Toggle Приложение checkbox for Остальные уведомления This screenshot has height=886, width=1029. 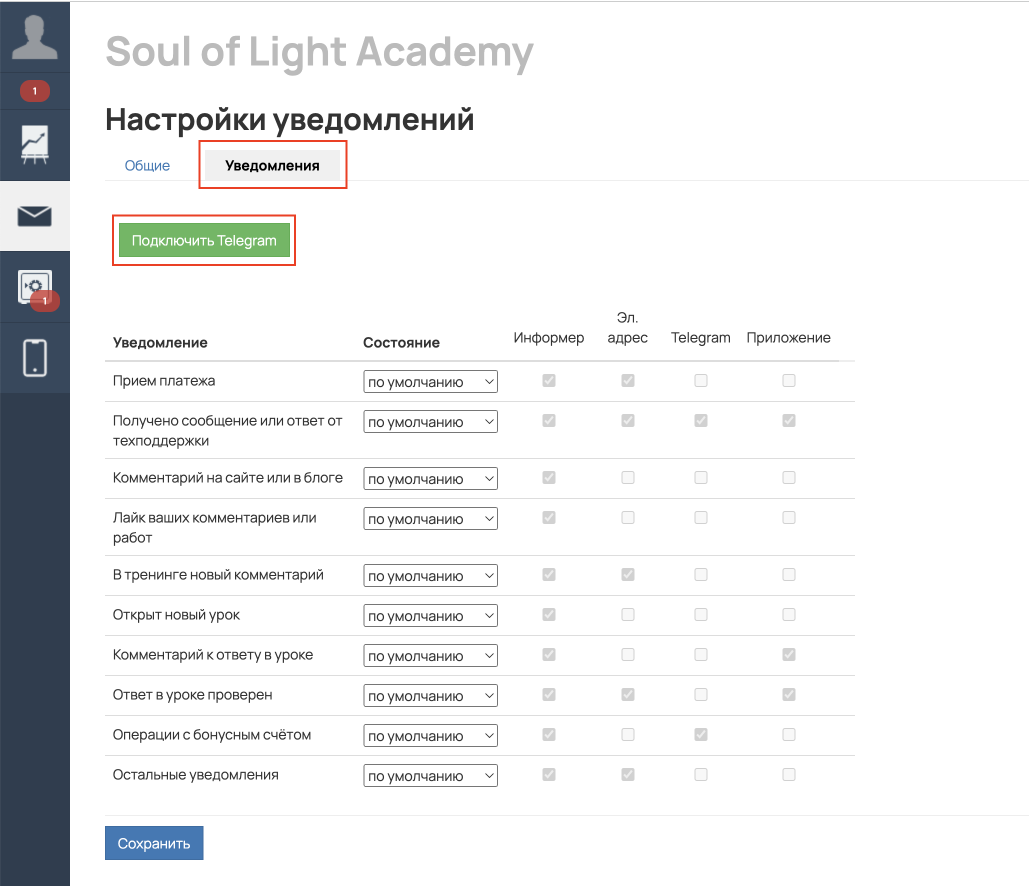click(x=789, y=774)
